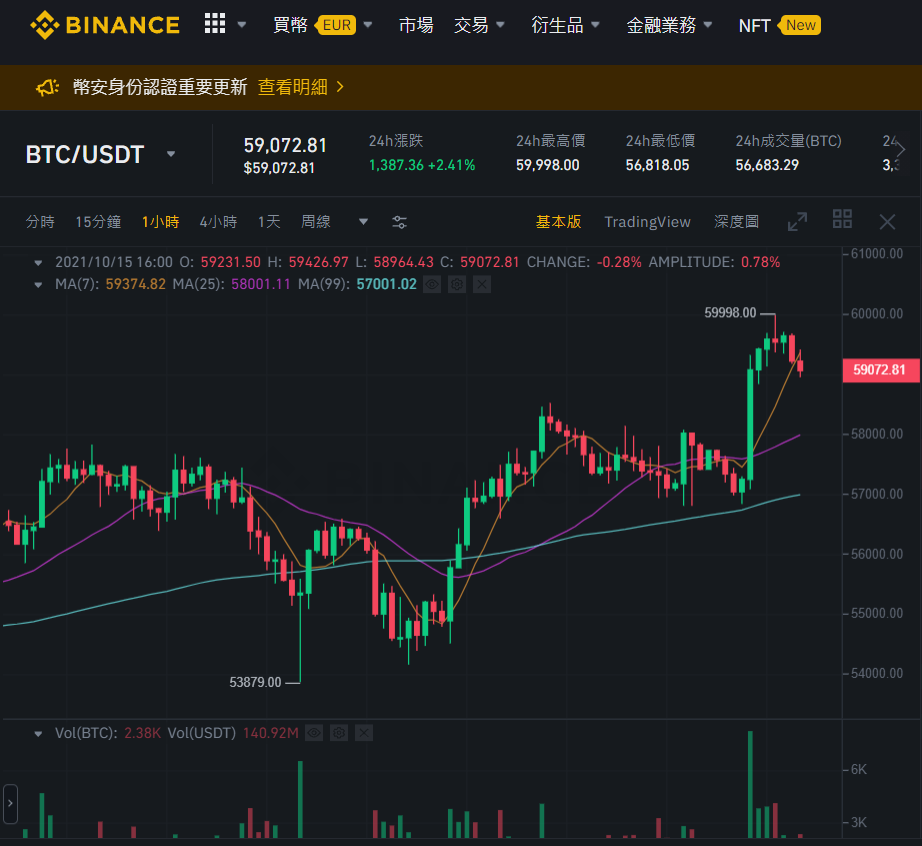Image resolution: width=922 pixels, height=846 pixels.
Task: Click the arrow after 查看明細
Action: coord(340,87)
